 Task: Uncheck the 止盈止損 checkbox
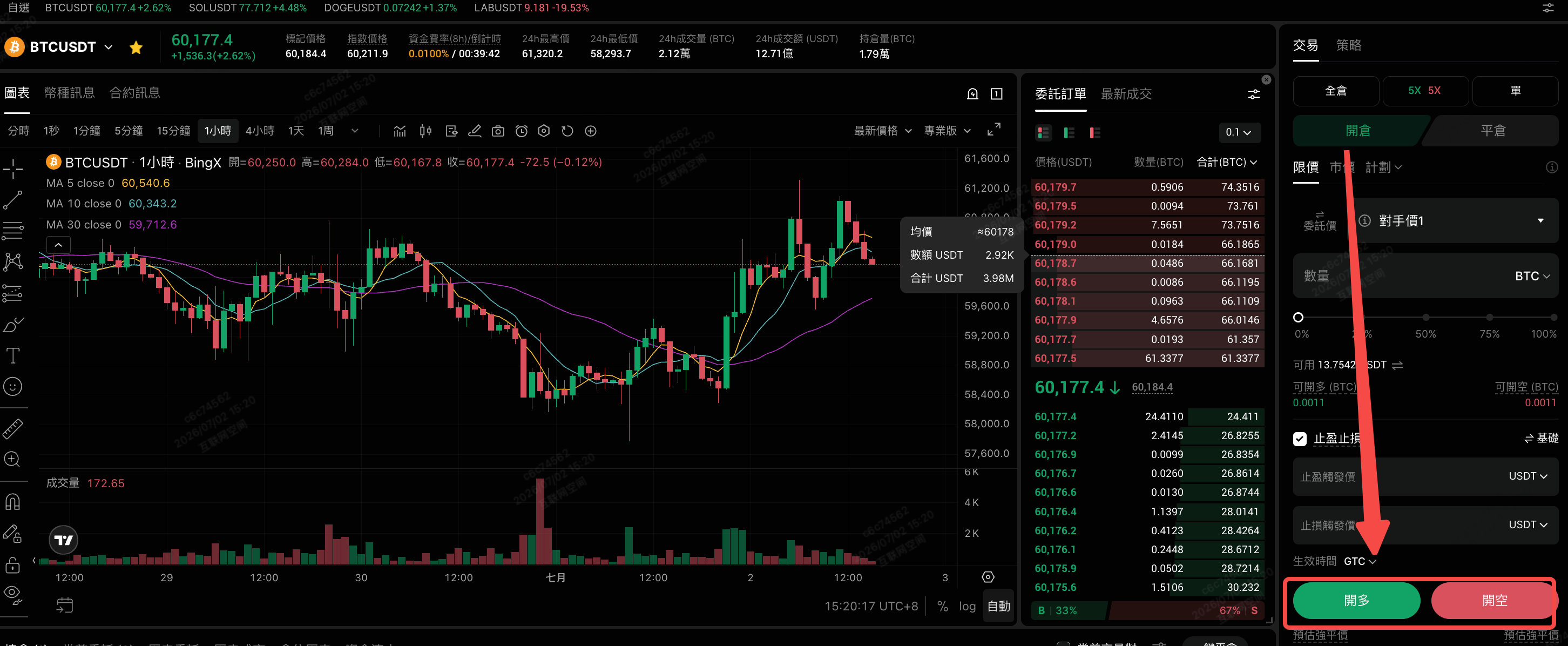(1300, 439)
